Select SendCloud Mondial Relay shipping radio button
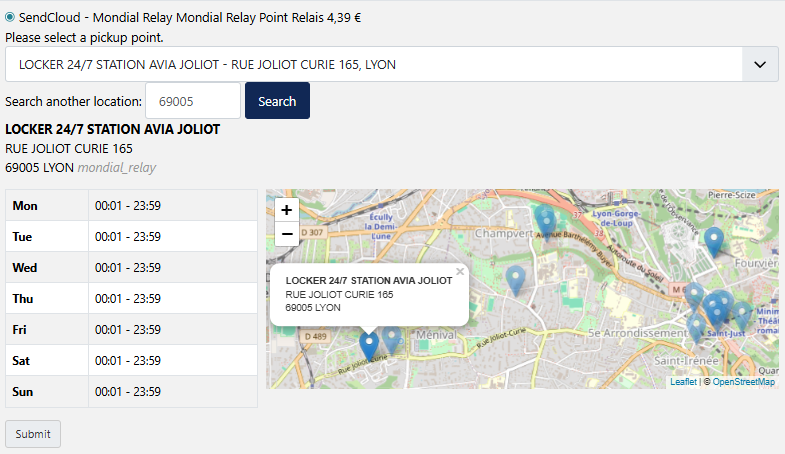785x454 pixels. pyautogui.click(x=10, y=17)
